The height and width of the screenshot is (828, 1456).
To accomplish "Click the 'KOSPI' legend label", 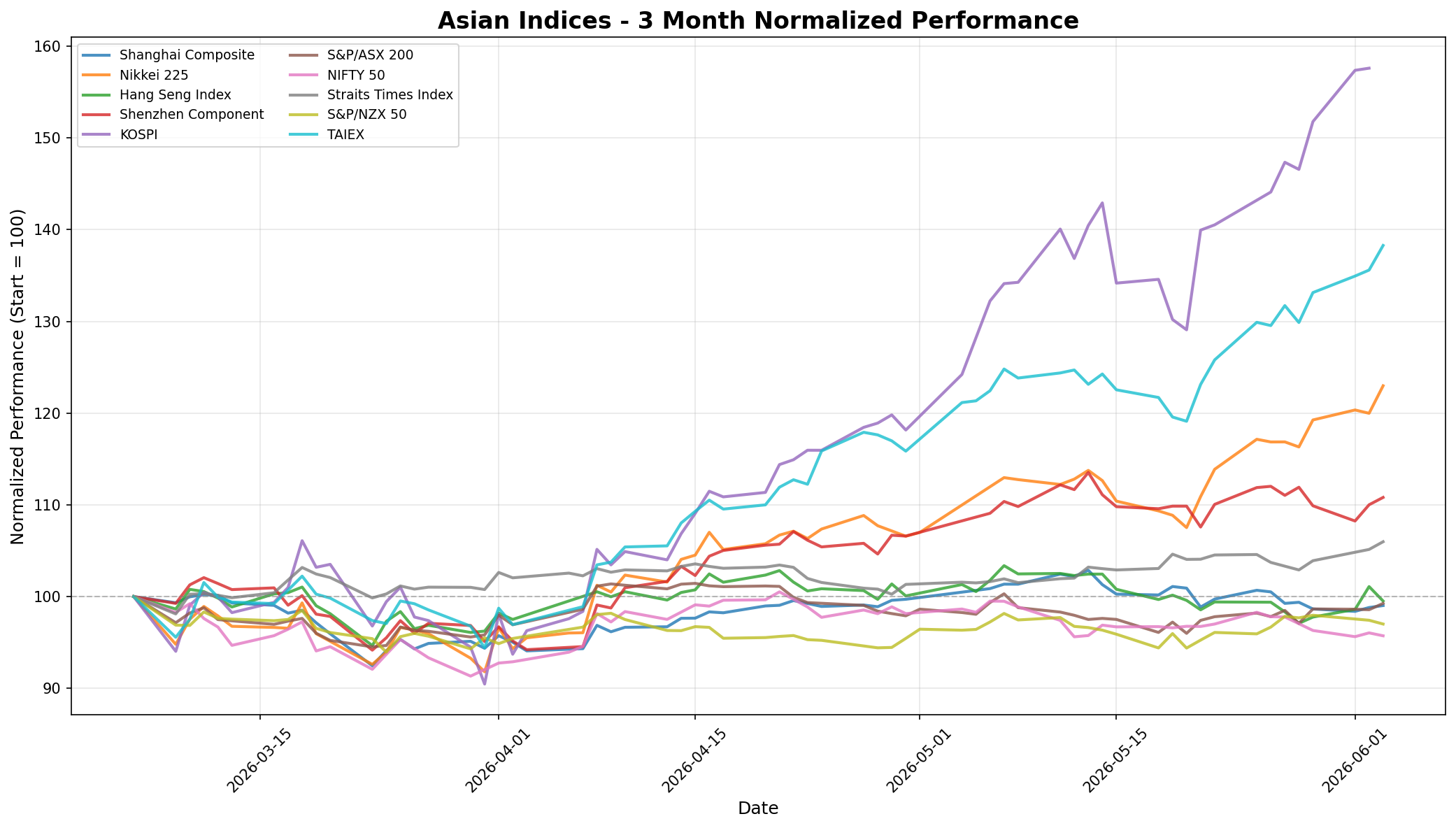I will (x=138, y=135).
